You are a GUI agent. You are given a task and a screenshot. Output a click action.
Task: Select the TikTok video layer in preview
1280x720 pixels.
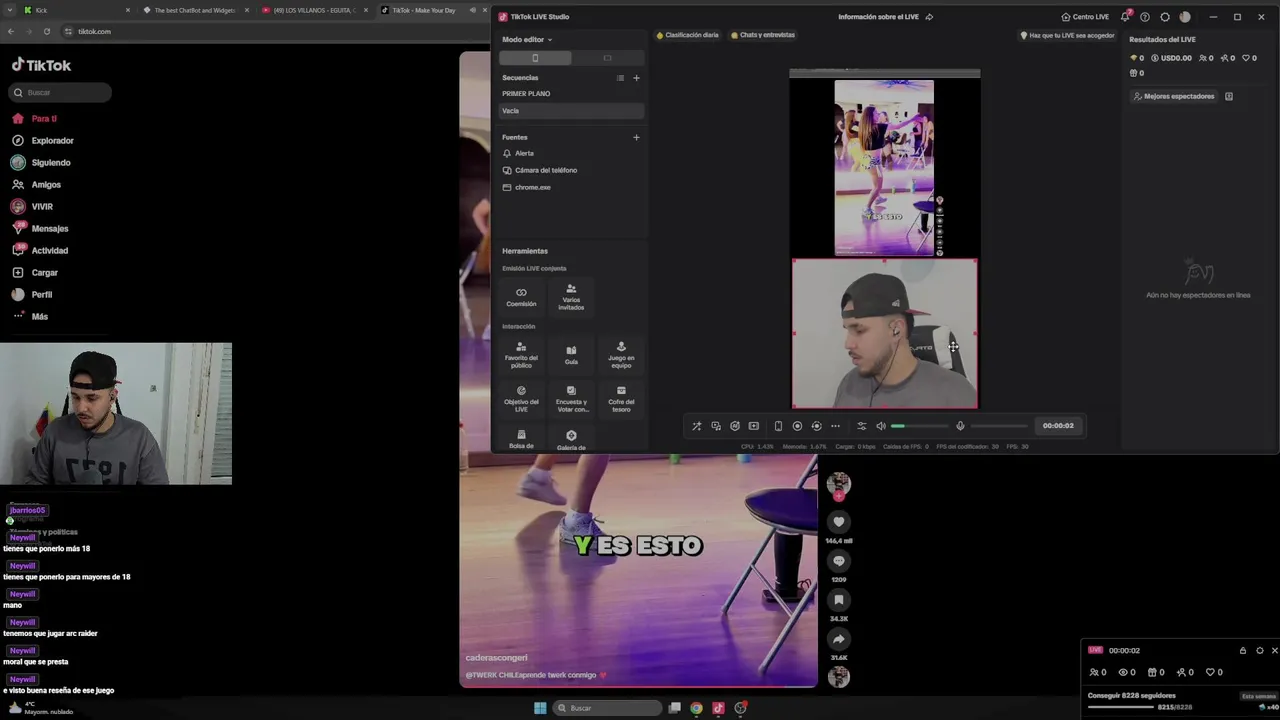point(884,168)
